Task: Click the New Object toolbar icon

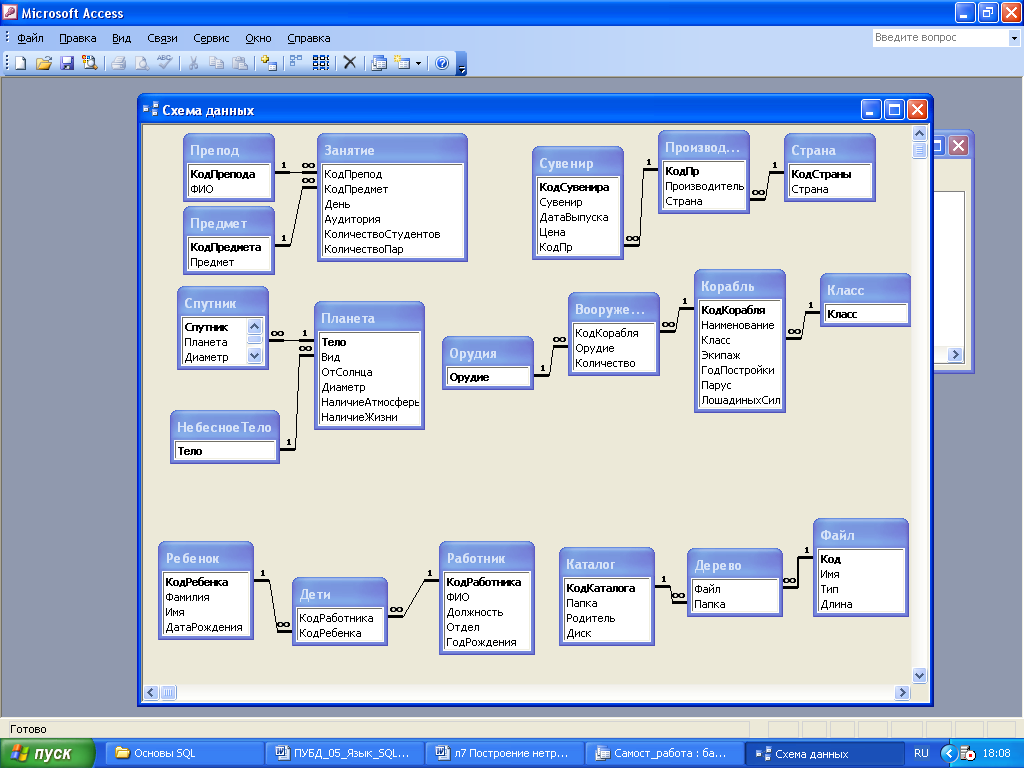Action: tap(402, 63)
